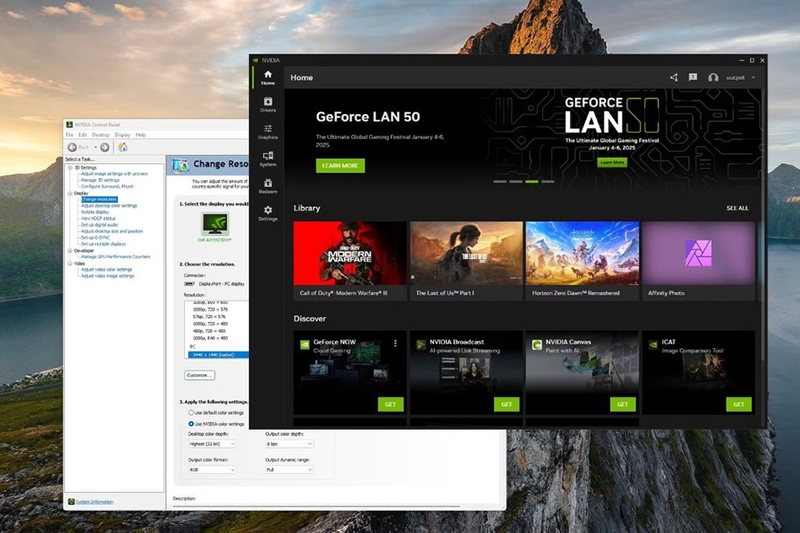The image size is (800, 533).
Task: Click GET on the NVIDIA Broadcast card
Action: point(507,404)
